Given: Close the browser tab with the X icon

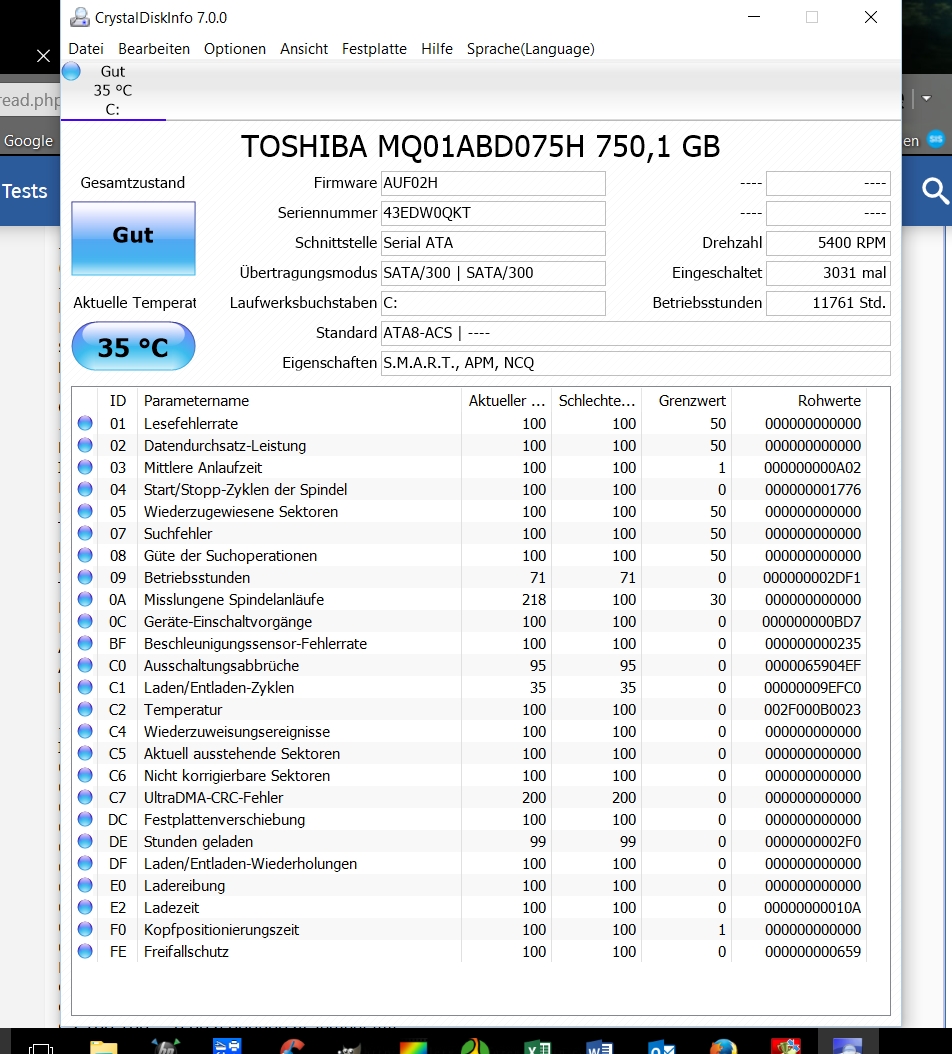Looking at the screenshot, I should pos(44,56).
